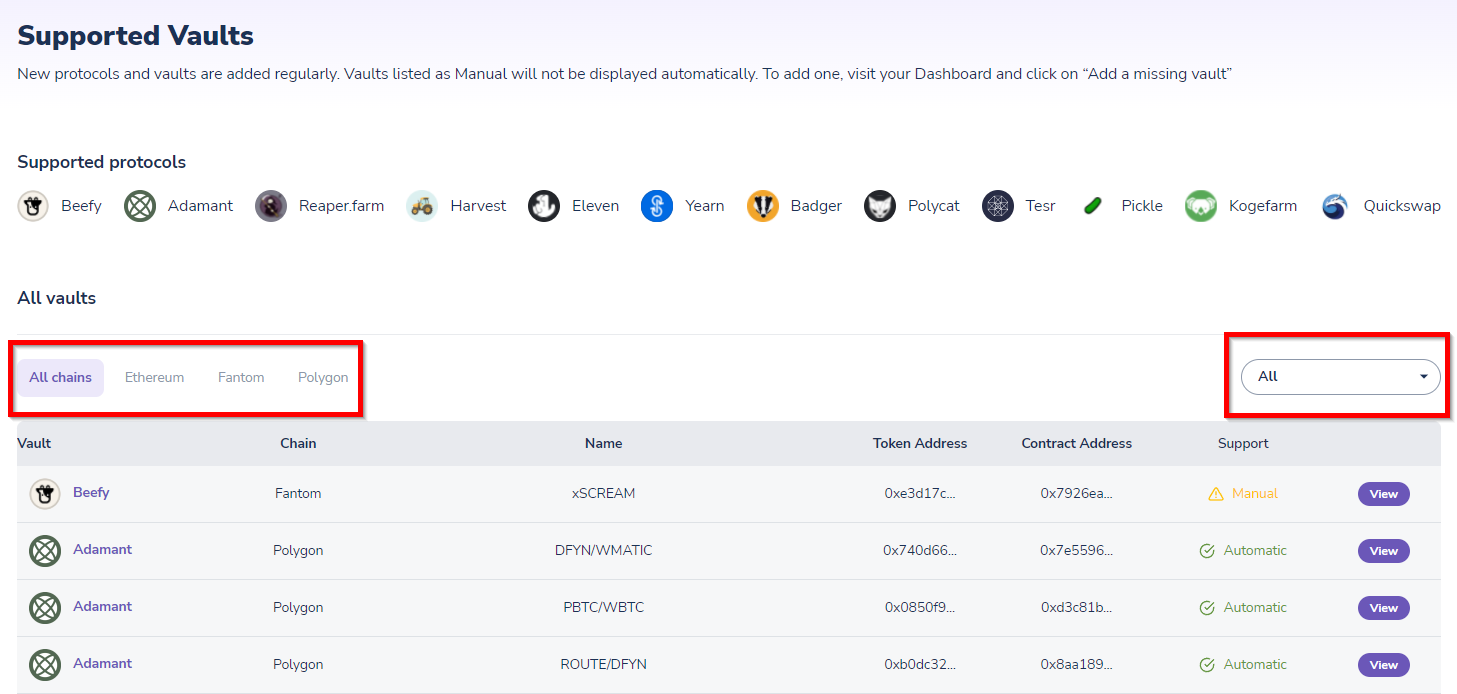Open Beefy link in xSCREAM row

[x=91, y=493]
